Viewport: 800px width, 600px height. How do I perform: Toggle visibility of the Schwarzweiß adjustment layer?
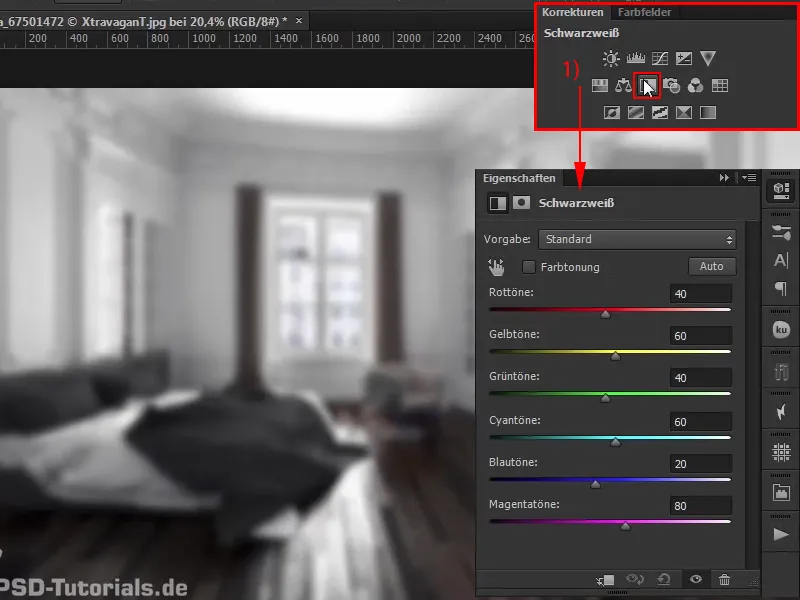(x=695, y=579)
